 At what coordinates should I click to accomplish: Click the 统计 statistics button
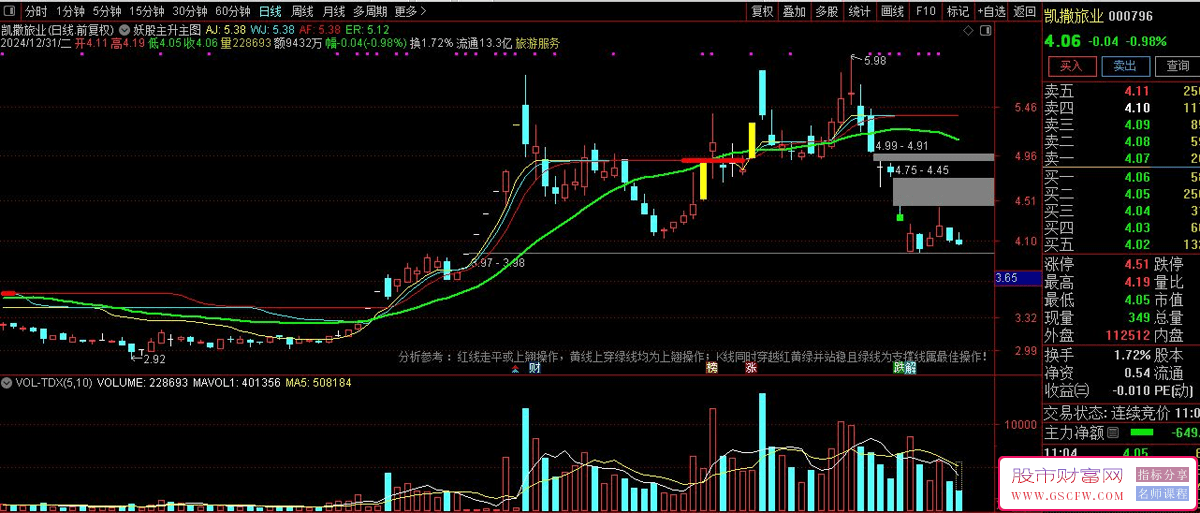(858, 12)
